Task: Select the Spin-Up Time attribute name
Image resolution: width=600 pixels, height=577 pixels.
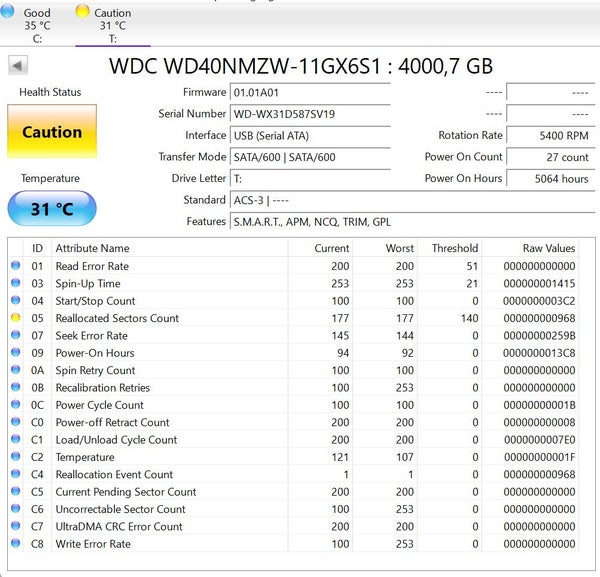Action: click(88, 284)
